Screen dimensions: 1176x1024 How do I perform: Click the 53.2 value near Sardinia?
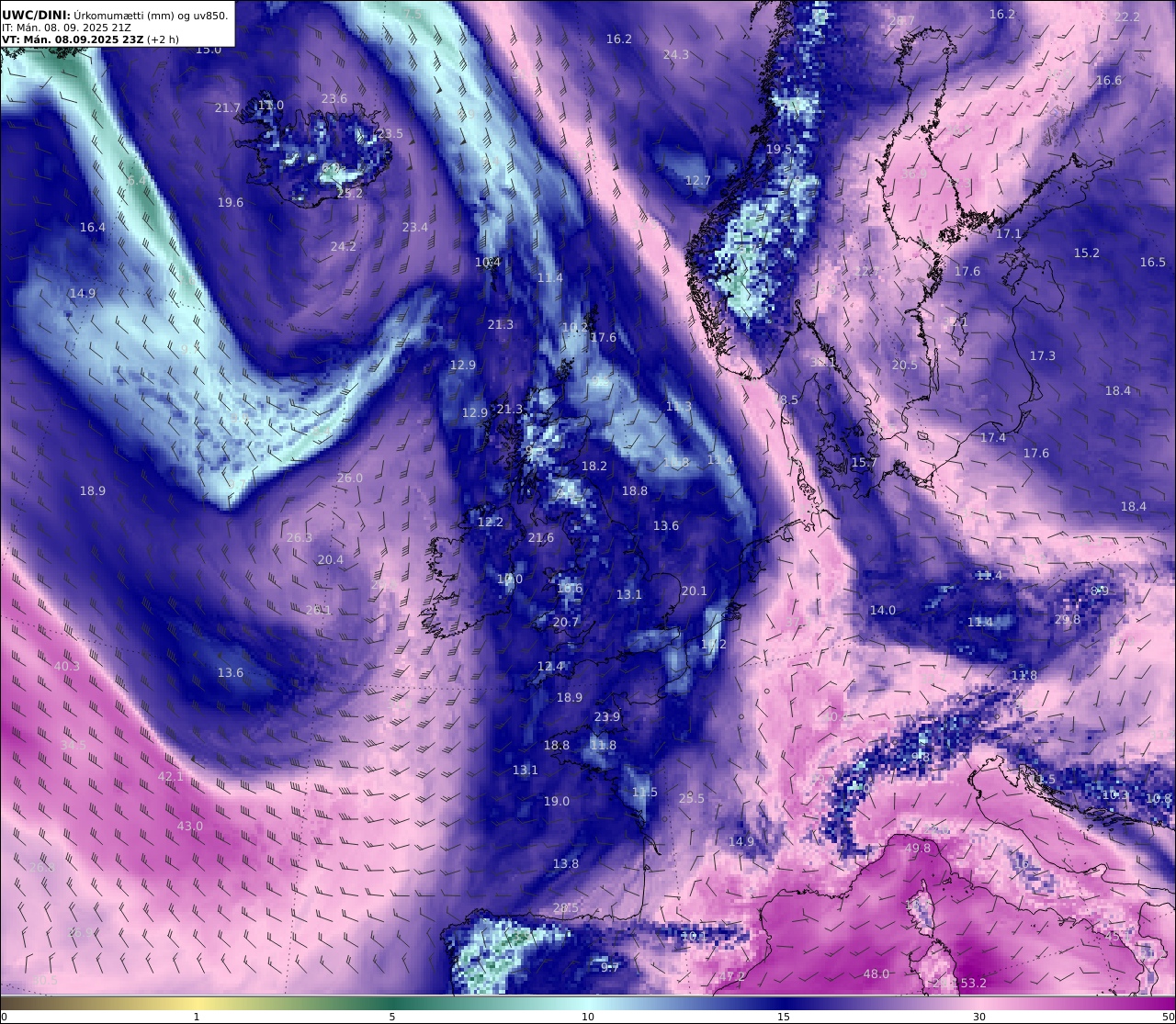(972, 984)
